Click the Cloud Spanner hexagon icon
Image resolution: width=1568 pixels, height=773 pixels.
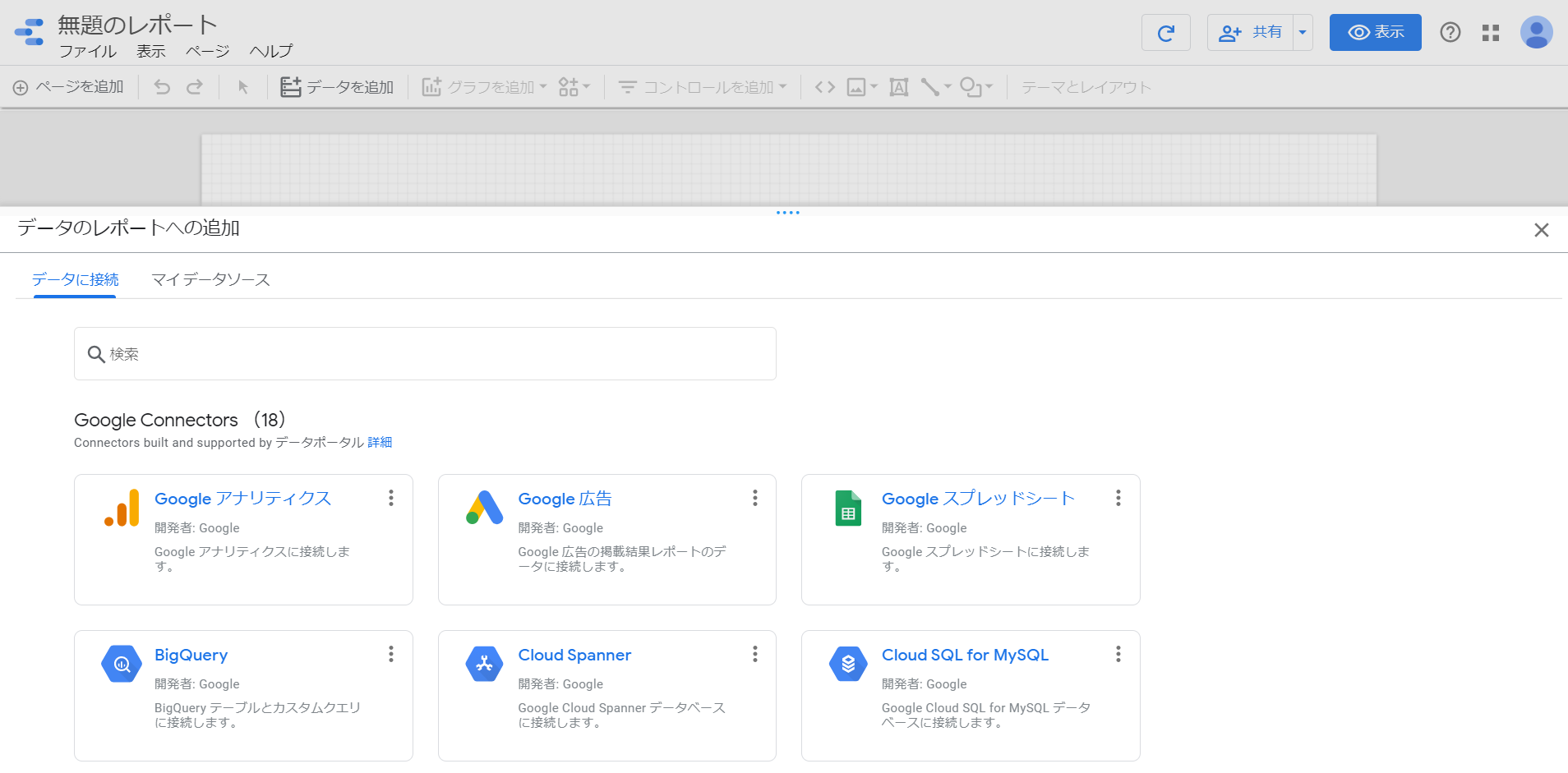coord(485,664)
